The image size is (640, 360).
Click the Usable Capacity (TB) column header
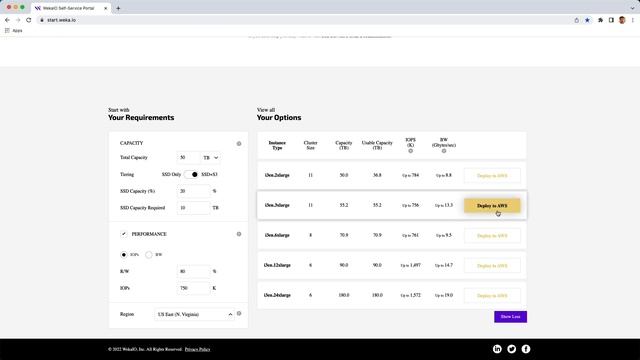(x=377, y=145)
